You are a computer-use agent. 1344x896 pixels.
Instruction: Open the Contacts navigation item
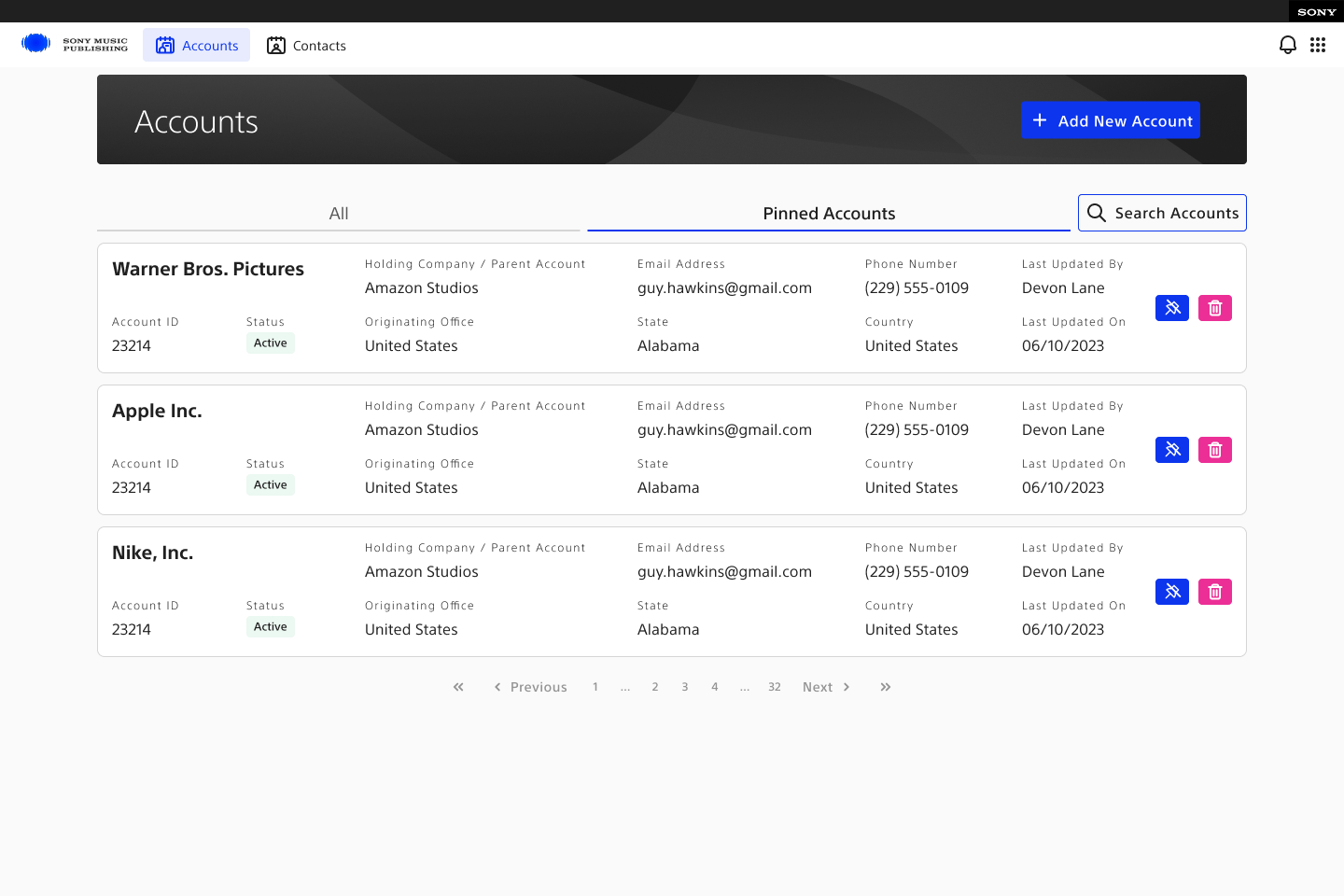coord(306,45)
